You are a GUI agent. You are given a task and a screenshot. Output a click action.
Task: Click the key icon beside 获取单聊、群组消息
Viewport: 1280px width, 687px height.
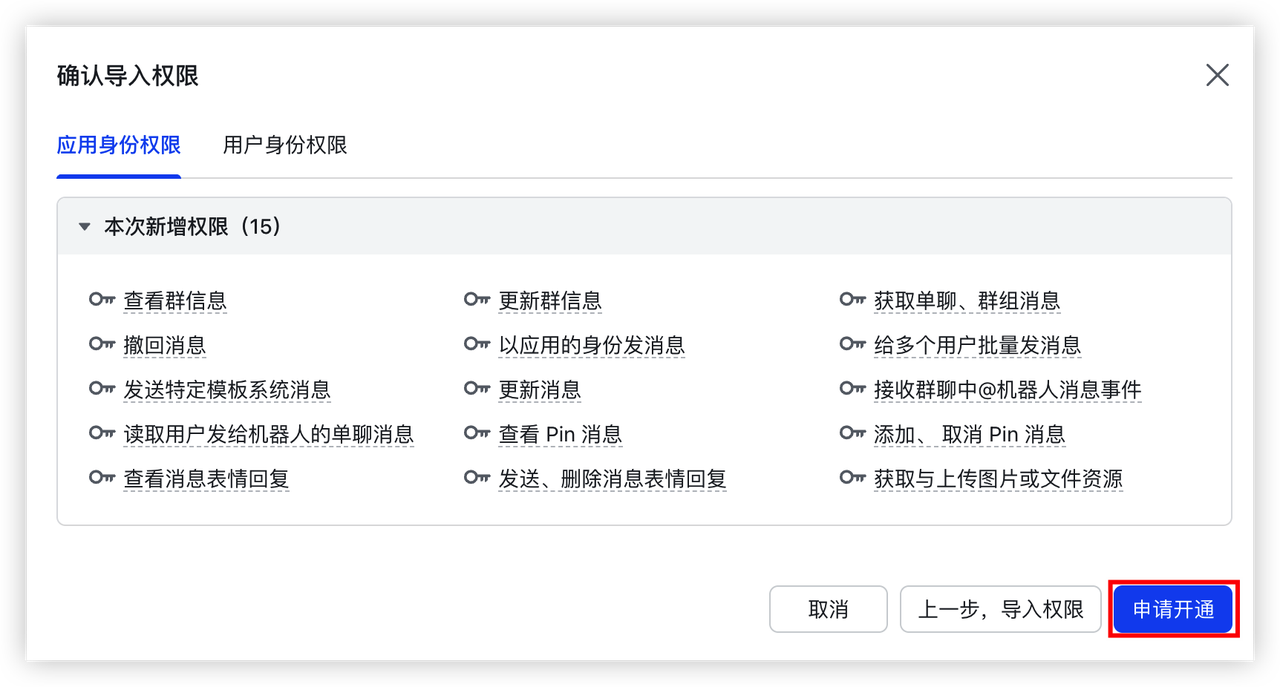click(x=852, y=299)
